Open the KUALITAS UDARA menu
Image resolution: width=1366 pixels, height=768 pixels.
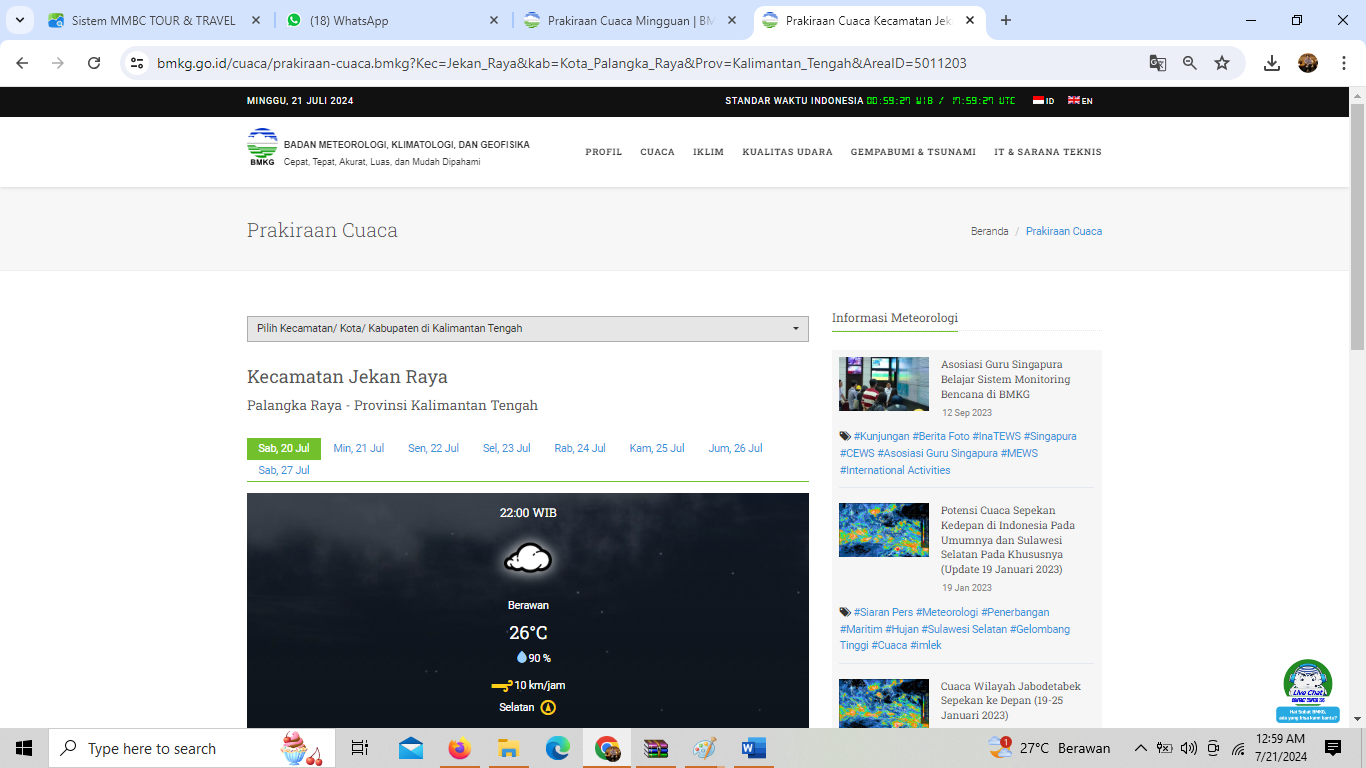click(787, 152)
